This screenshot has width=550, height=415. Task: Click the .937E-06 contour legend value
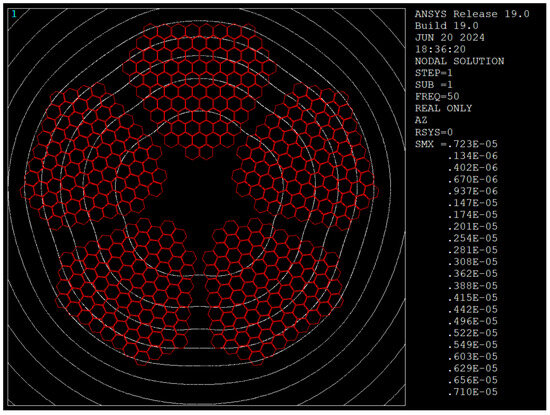[x=472, y=191]
